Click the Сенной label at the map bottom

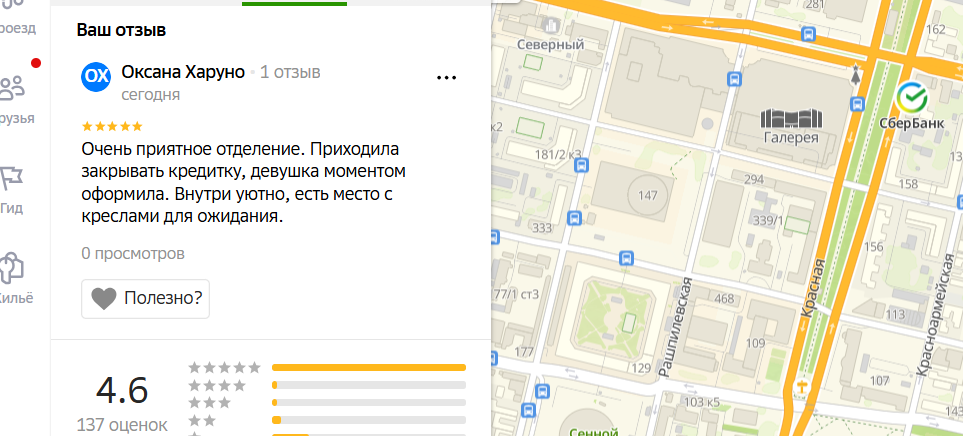593,431
